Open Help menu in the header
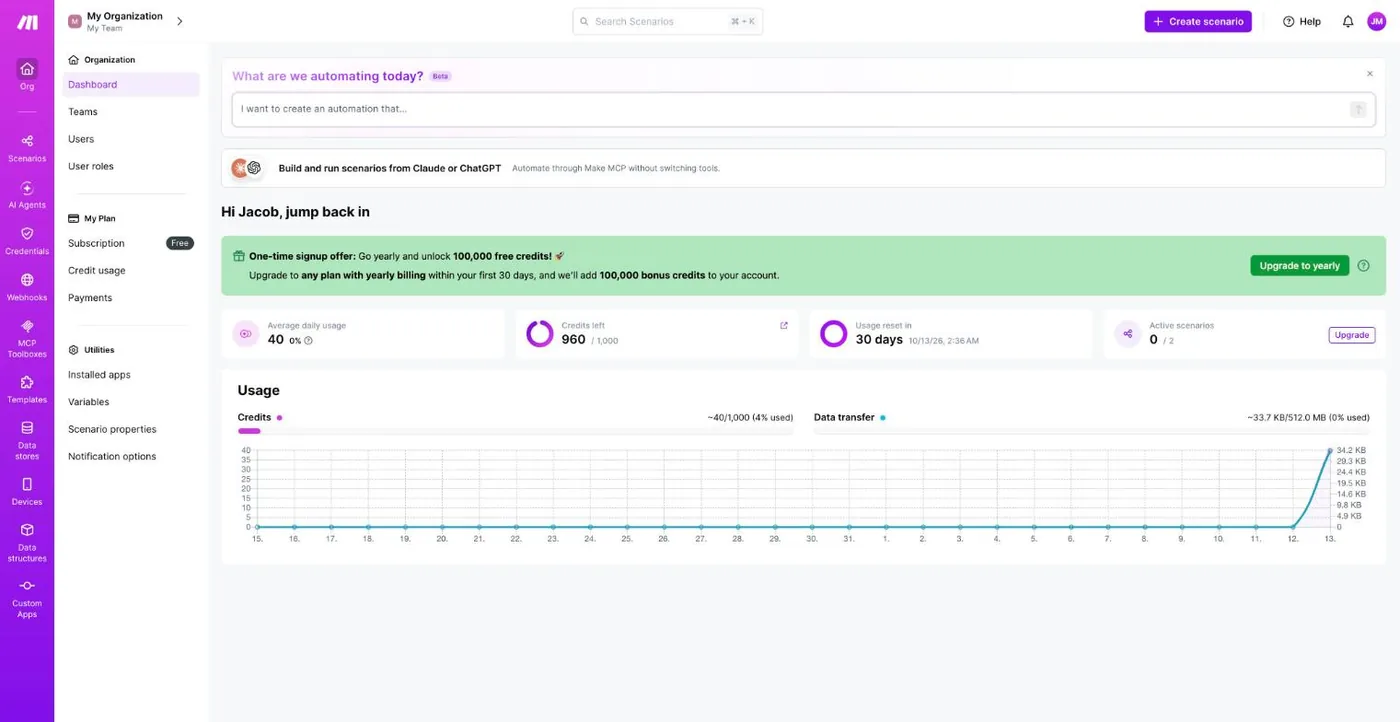Viewport: 1400px width, 722px height. pyautogui.click(x=1302, y=21)
